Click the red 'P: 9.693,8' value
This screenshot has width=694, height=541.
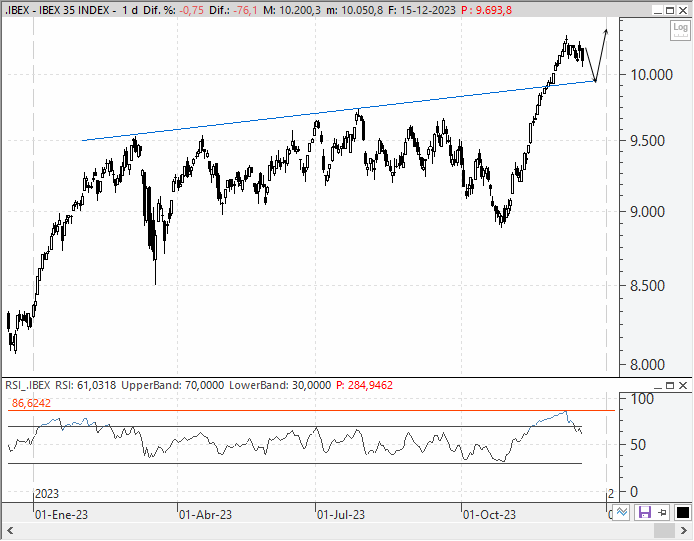(486, 10)
